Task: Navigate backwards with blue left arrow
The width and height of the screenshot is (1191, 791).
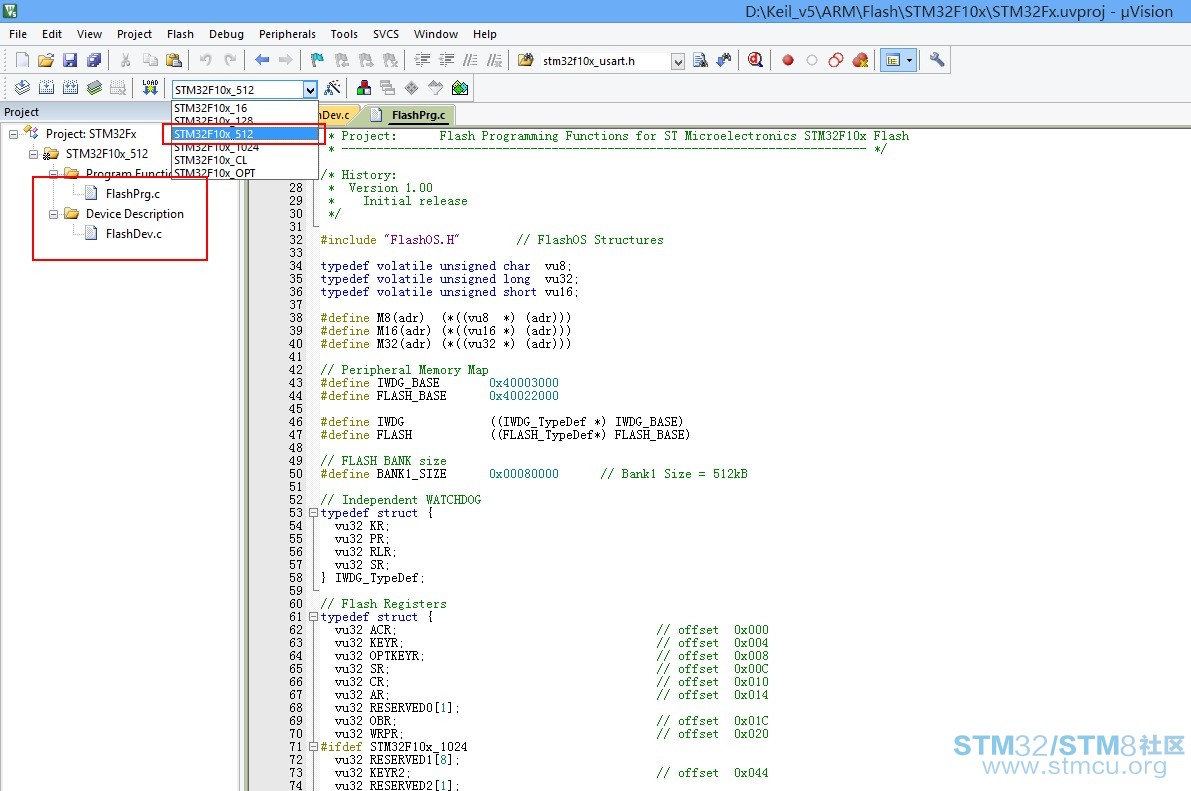Action: (262, 60)
